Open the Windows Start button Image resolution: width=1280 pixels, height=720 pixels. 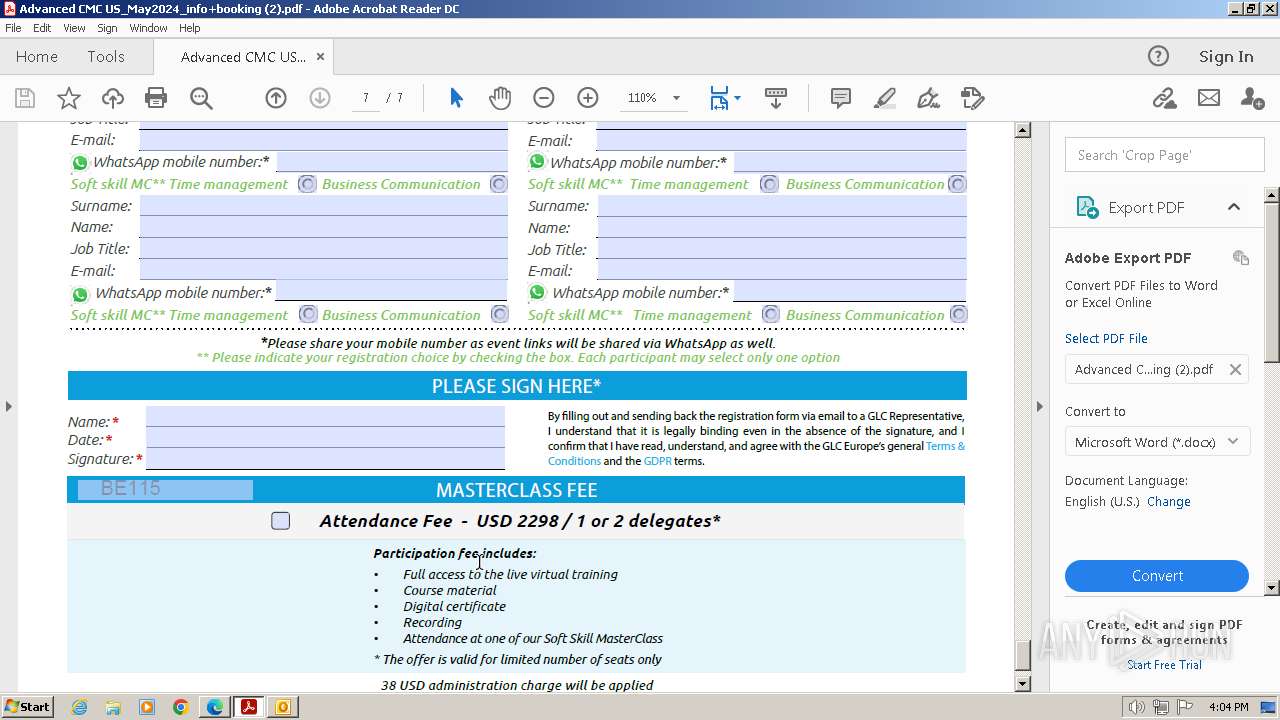click(27, 707)
